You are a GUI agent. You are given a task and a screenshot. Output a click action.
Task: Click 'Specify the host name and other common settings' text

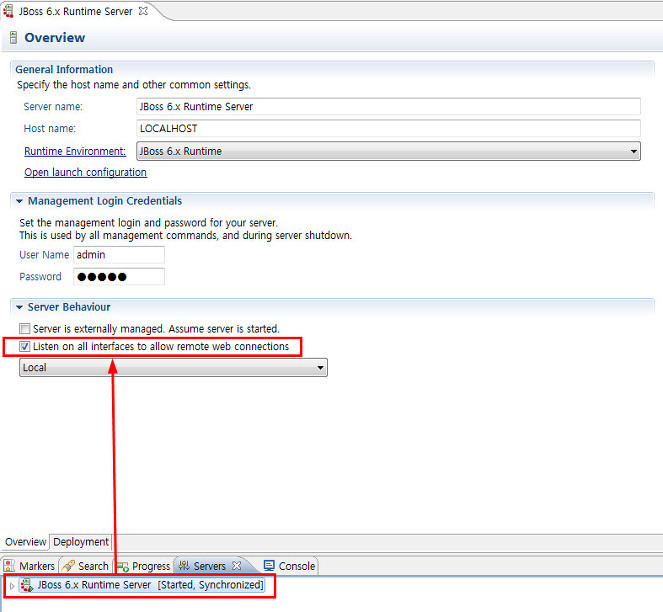(x=134, y=85)
